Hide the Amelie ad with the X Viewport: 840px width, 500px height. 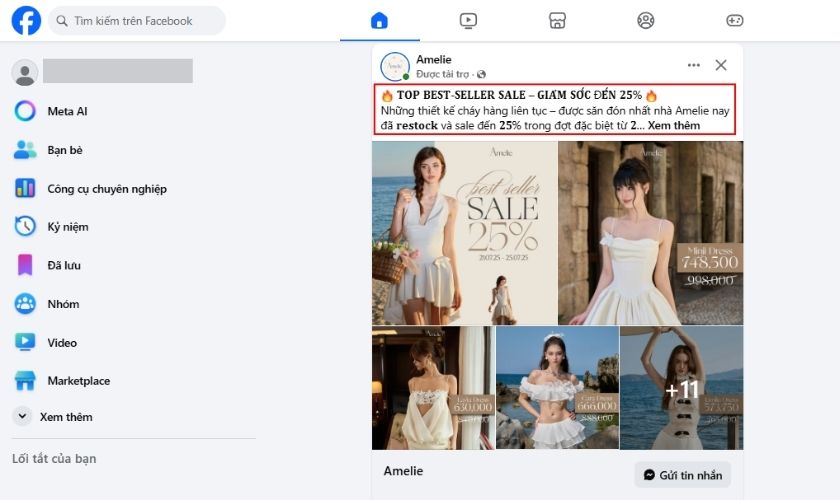pos(721,65)
